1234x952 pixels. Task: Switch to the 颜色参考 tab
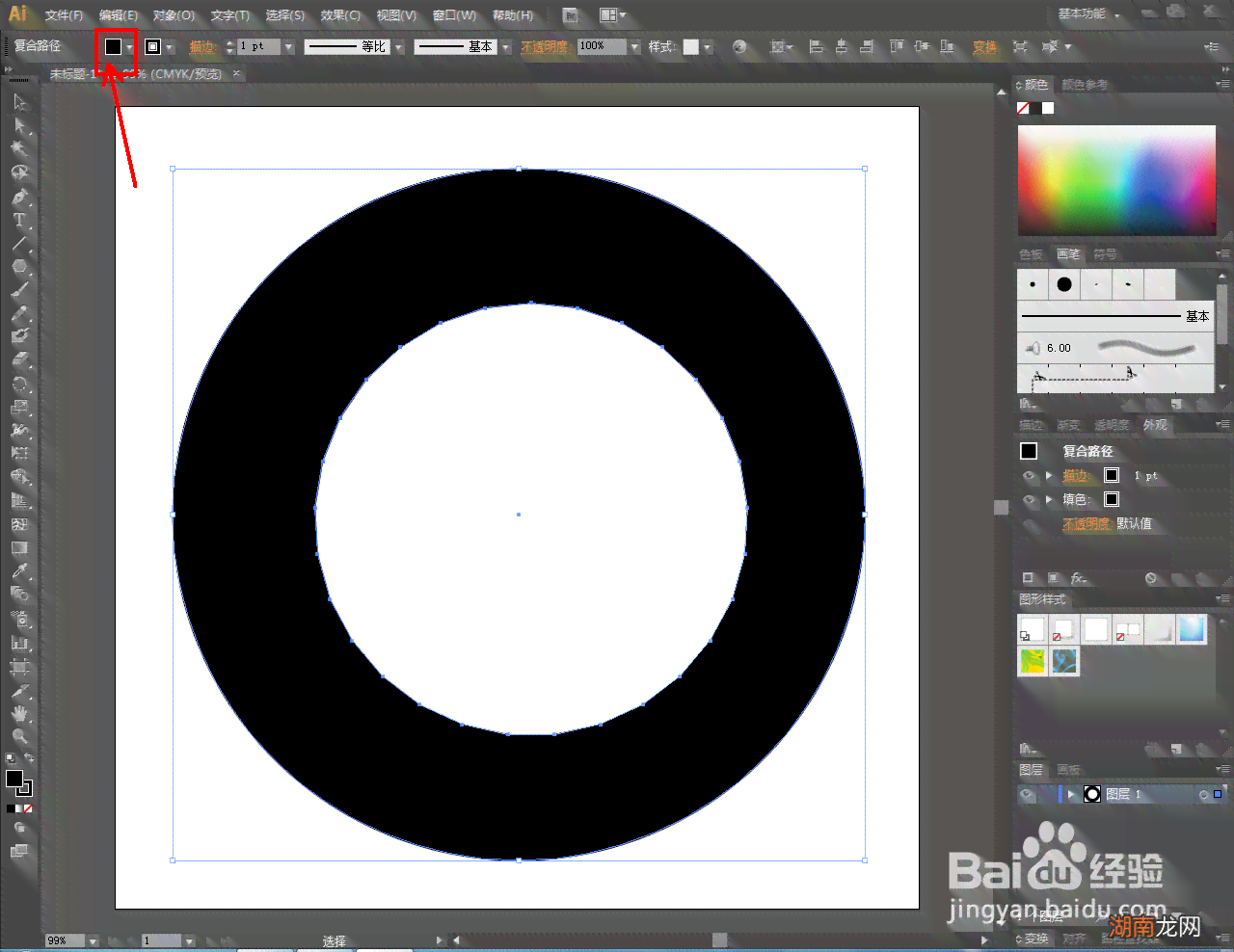tap(1085, 85)
